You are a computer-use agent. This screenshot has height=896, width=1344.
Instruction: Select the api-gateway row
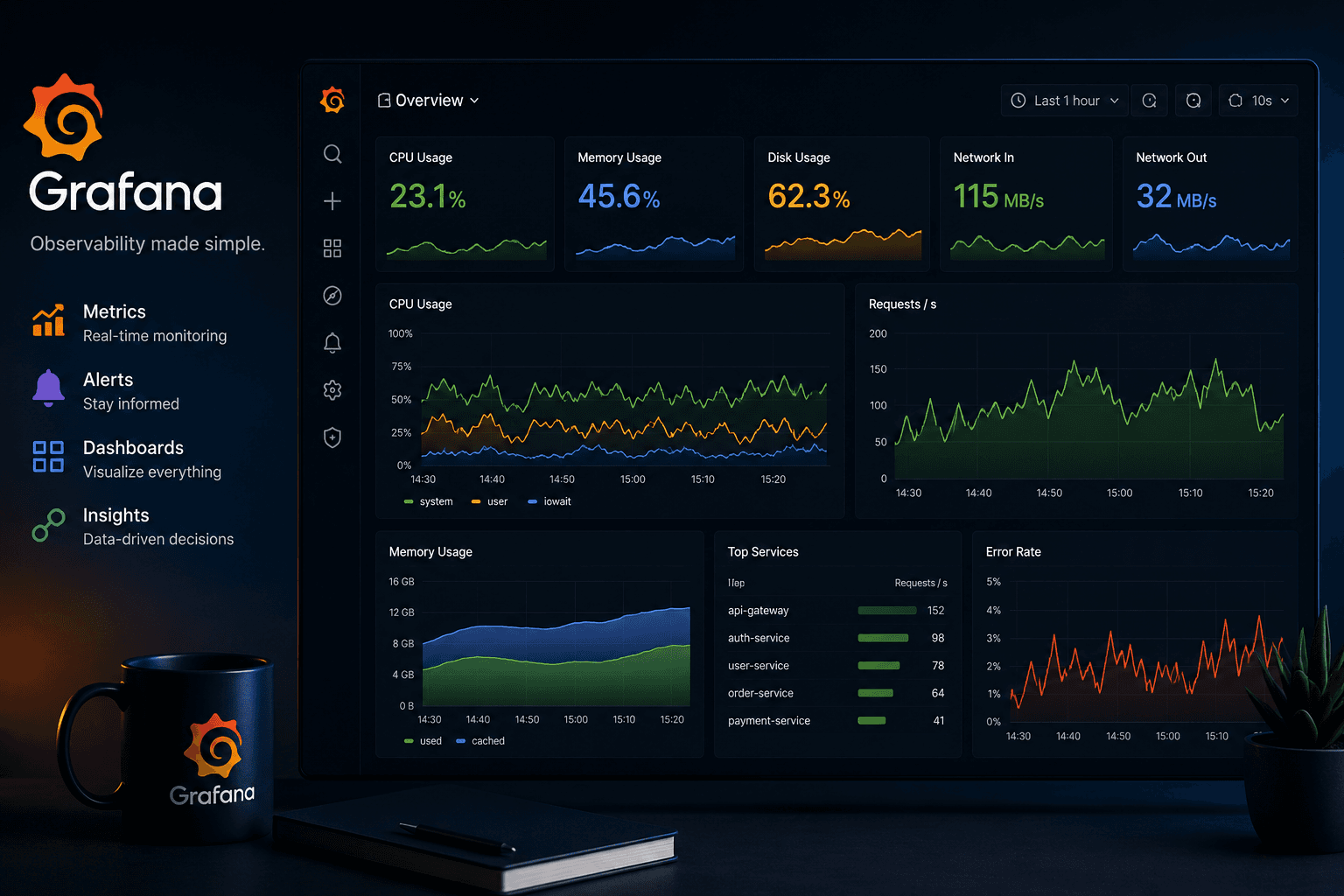[x=837, y=611]
